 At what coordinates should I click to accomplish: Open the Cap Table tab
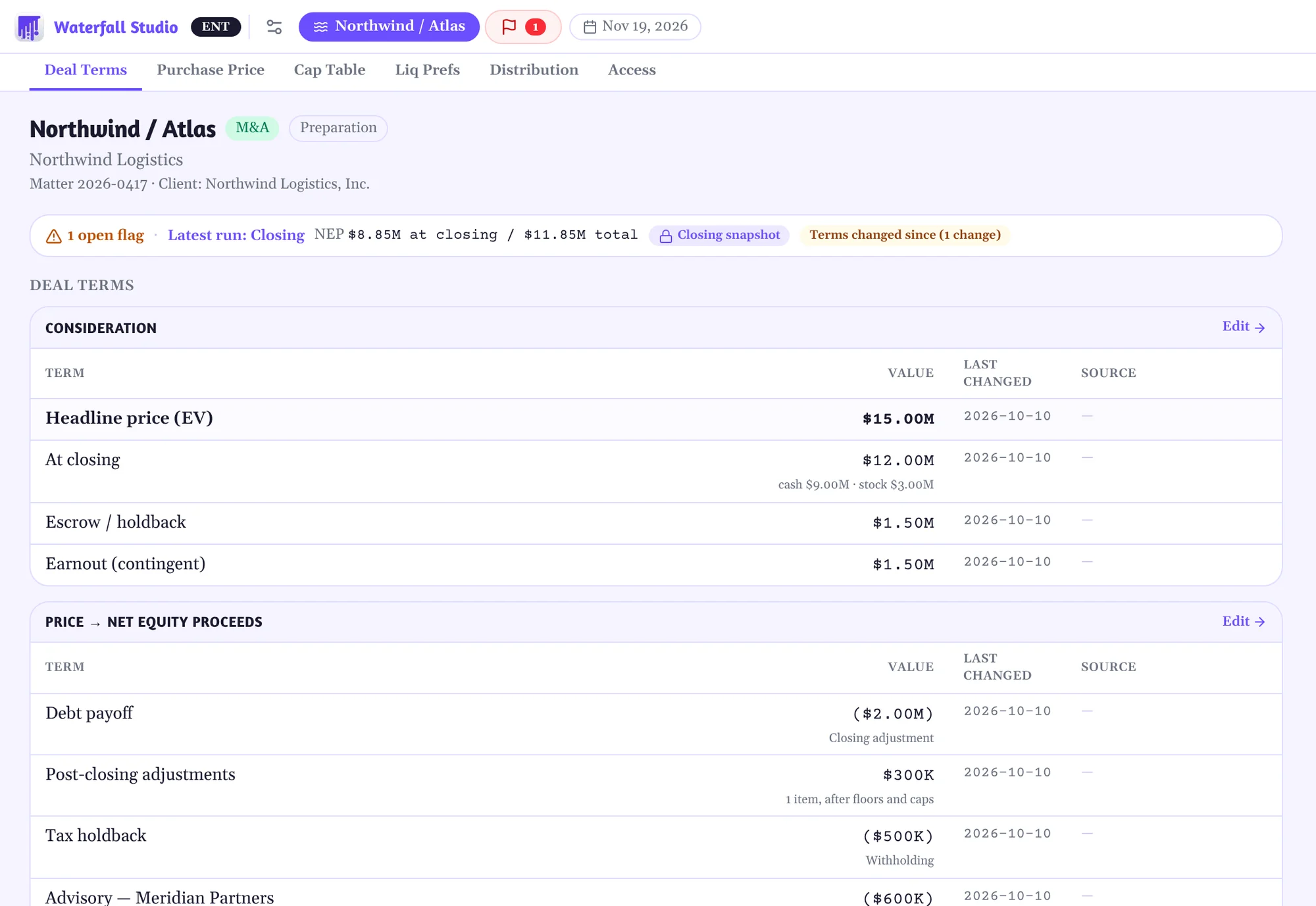click(x=330, y=70)
